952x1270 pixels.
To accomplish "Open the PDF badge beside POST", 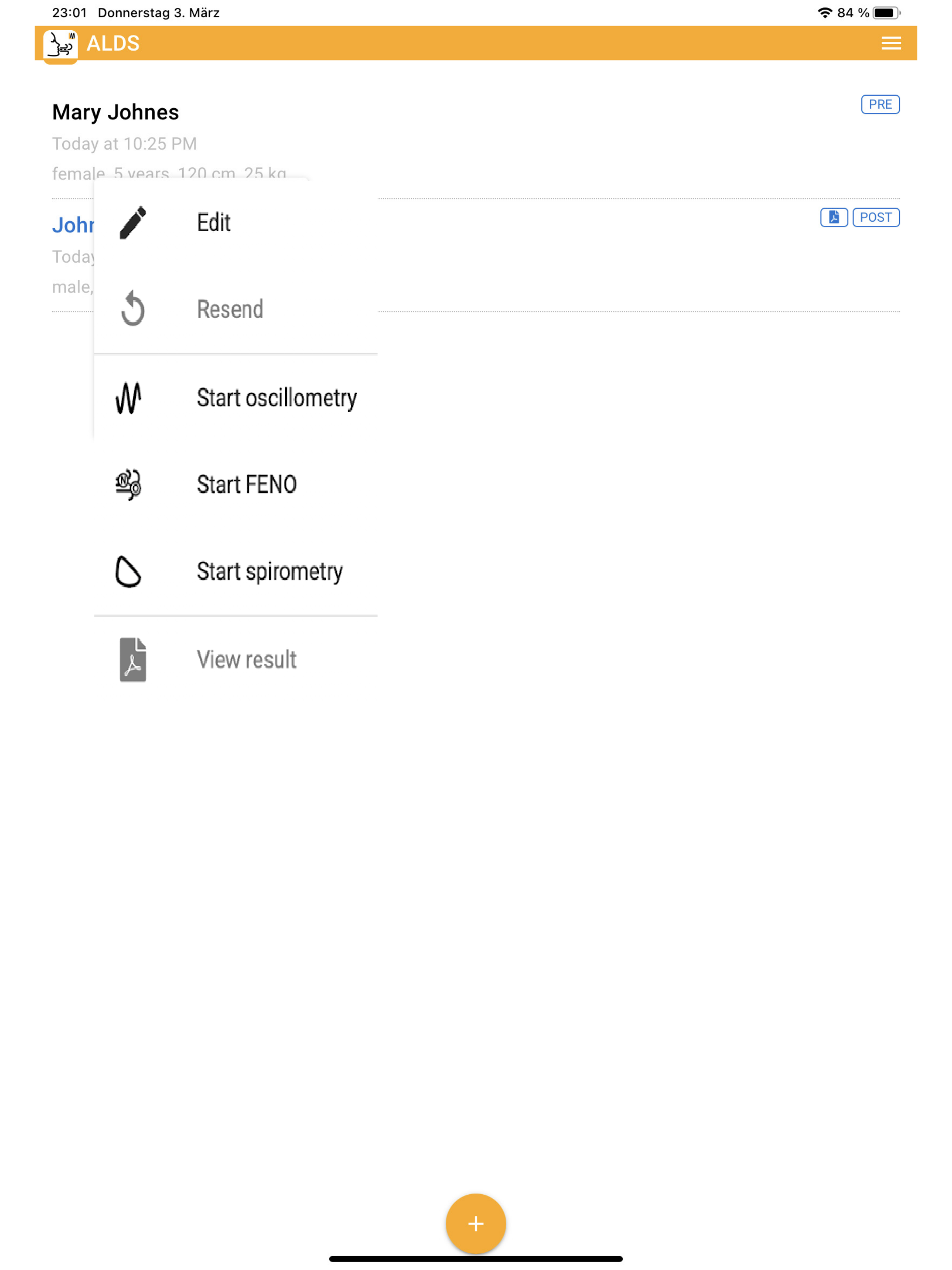I will click(x=834, y=217).
